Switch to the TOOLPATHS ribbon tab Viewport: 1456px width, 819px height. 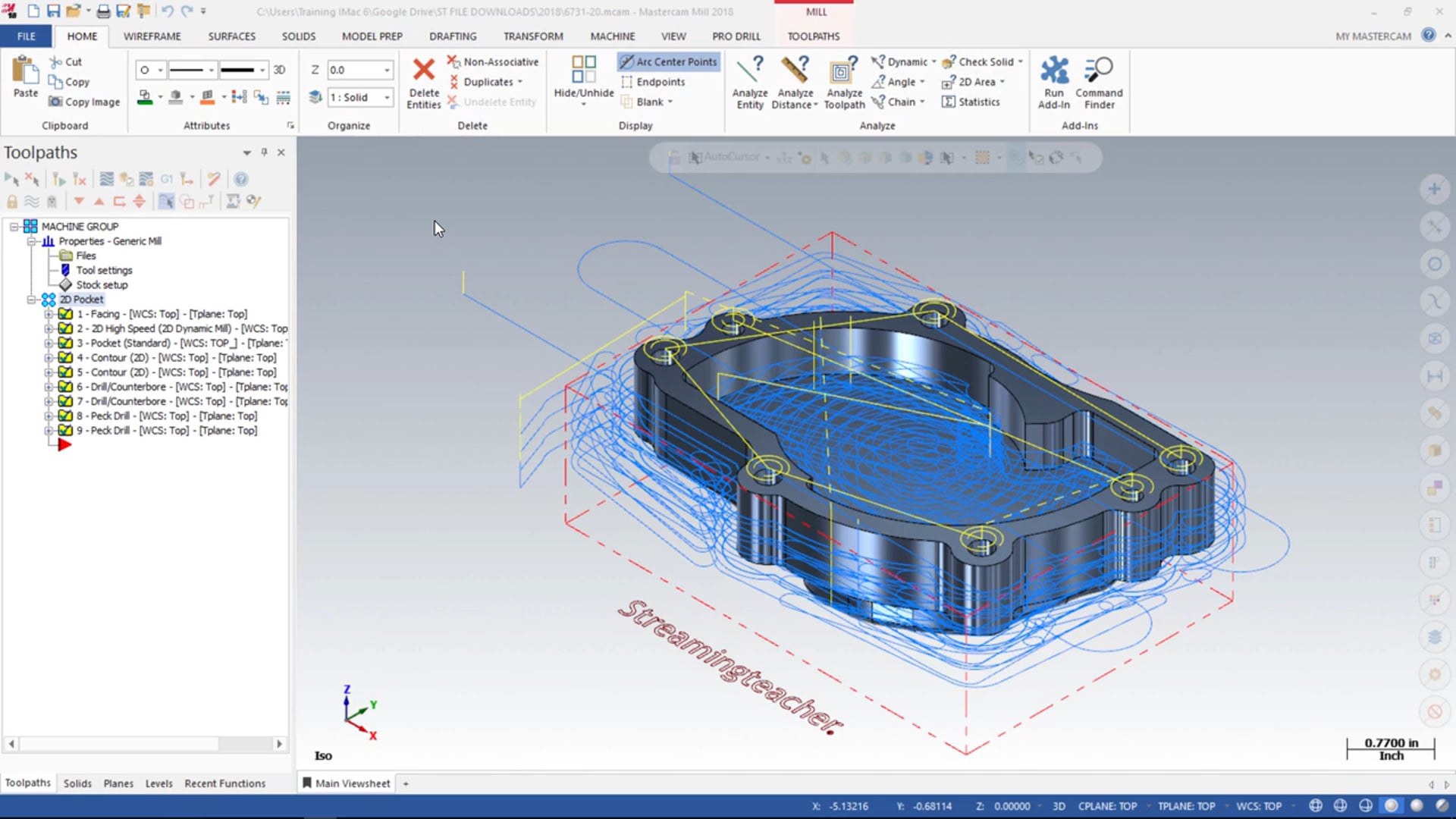point(813,36)
